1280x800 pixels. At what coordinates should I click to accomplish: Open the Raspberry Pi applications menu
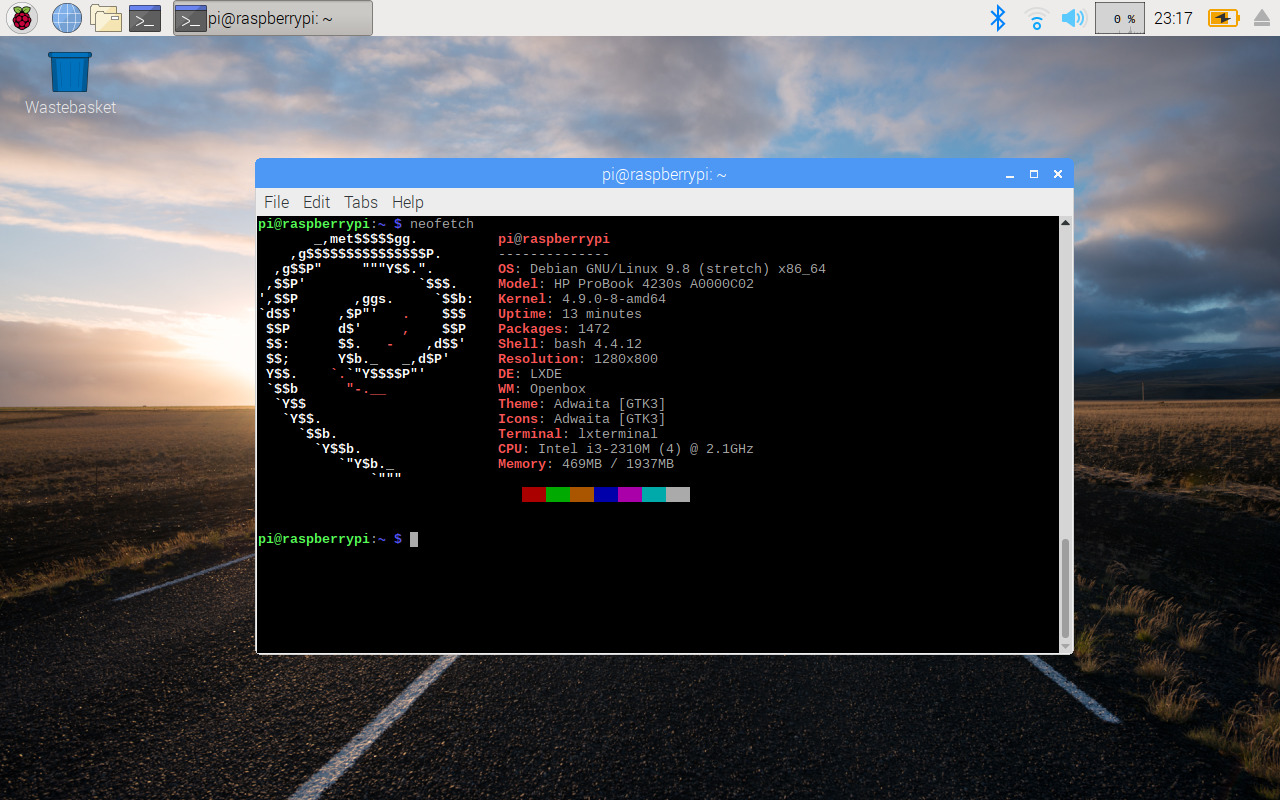(21, 17)
